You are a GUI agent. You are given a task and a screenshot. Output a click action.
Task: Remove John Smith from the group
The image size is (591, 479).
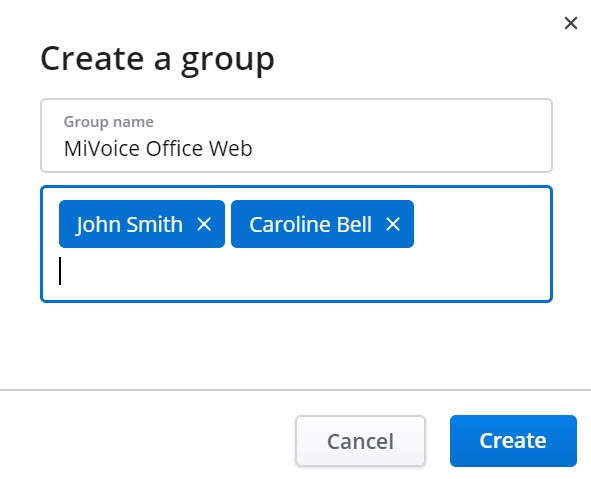204,225
